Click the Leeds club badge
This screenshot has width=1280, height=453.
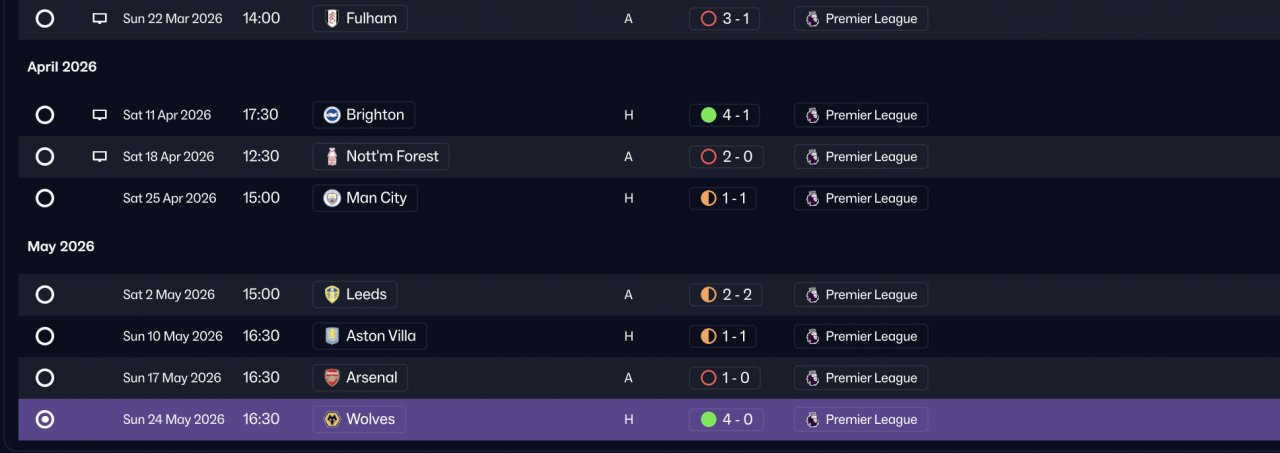[x=332, y=294]
